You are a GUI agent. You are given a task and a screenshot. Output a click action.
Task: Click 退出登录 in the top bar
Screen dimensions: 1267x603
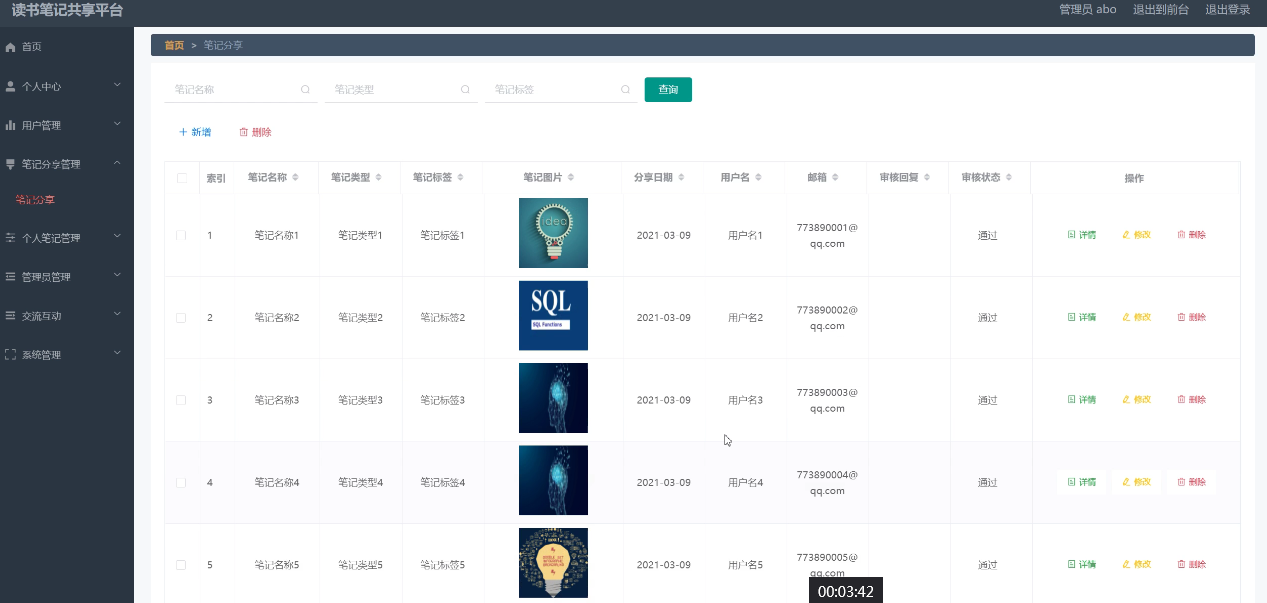1227,9
